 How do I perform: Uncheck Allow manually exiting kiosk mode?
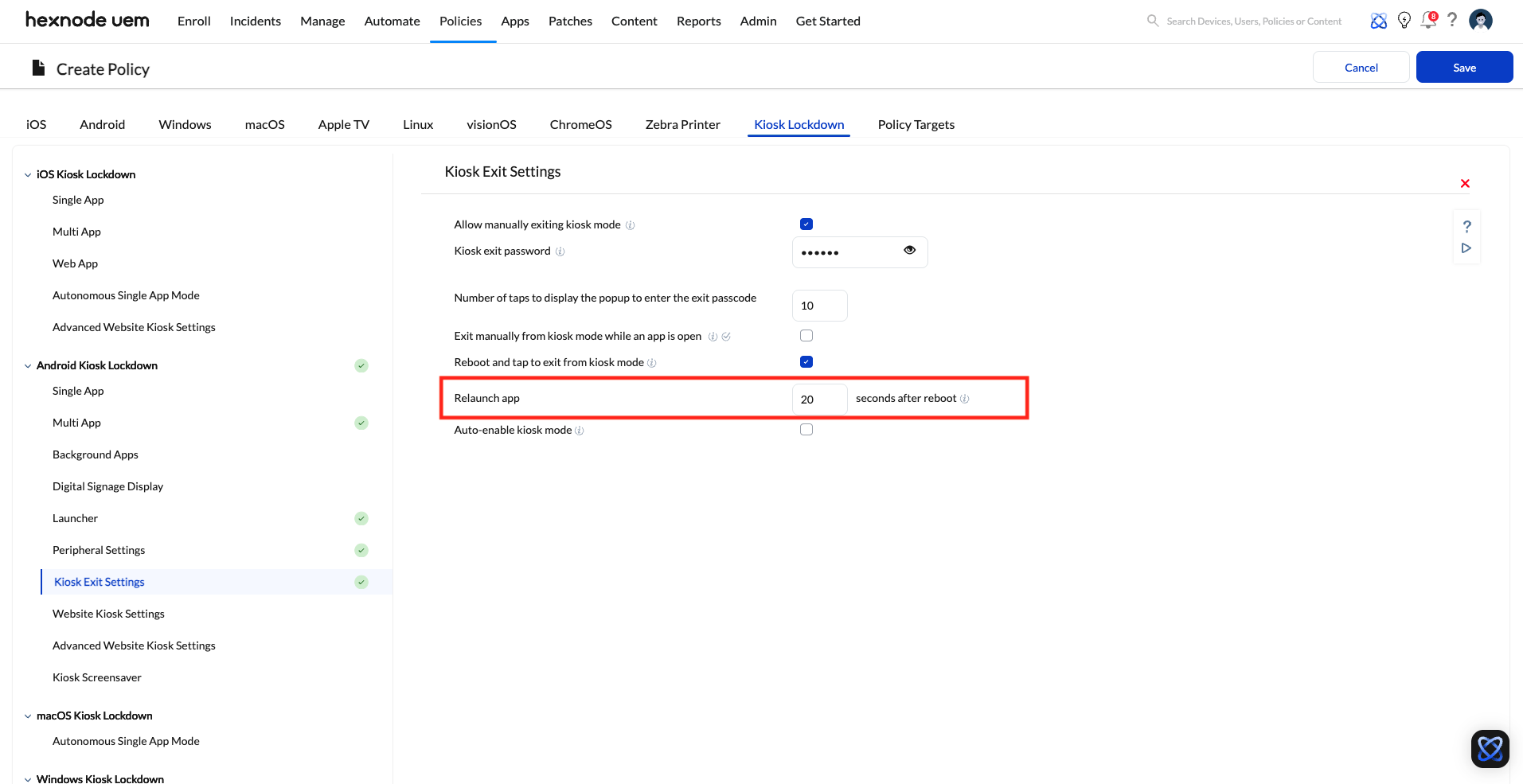[x=806, y=224]
